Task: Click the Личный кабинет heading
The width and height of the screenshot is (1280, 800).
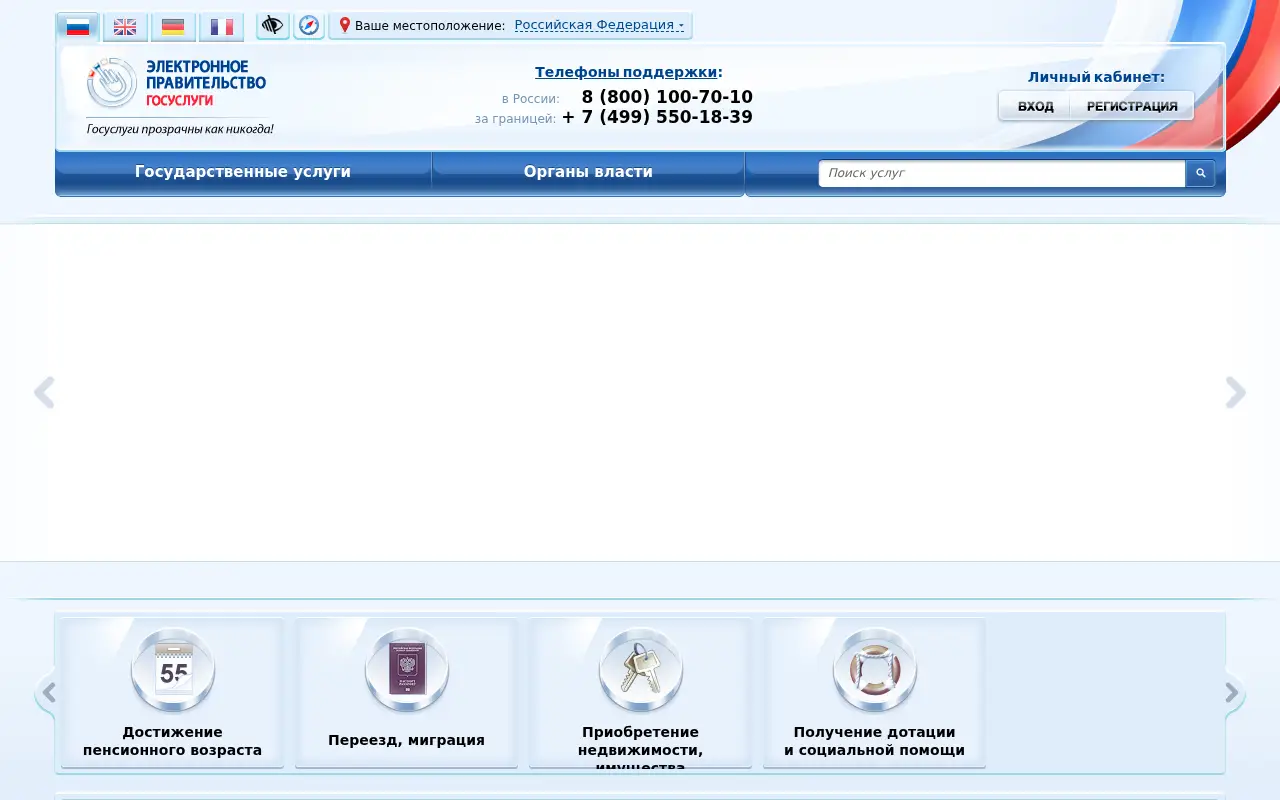Action: click(x=1096, y=77)
